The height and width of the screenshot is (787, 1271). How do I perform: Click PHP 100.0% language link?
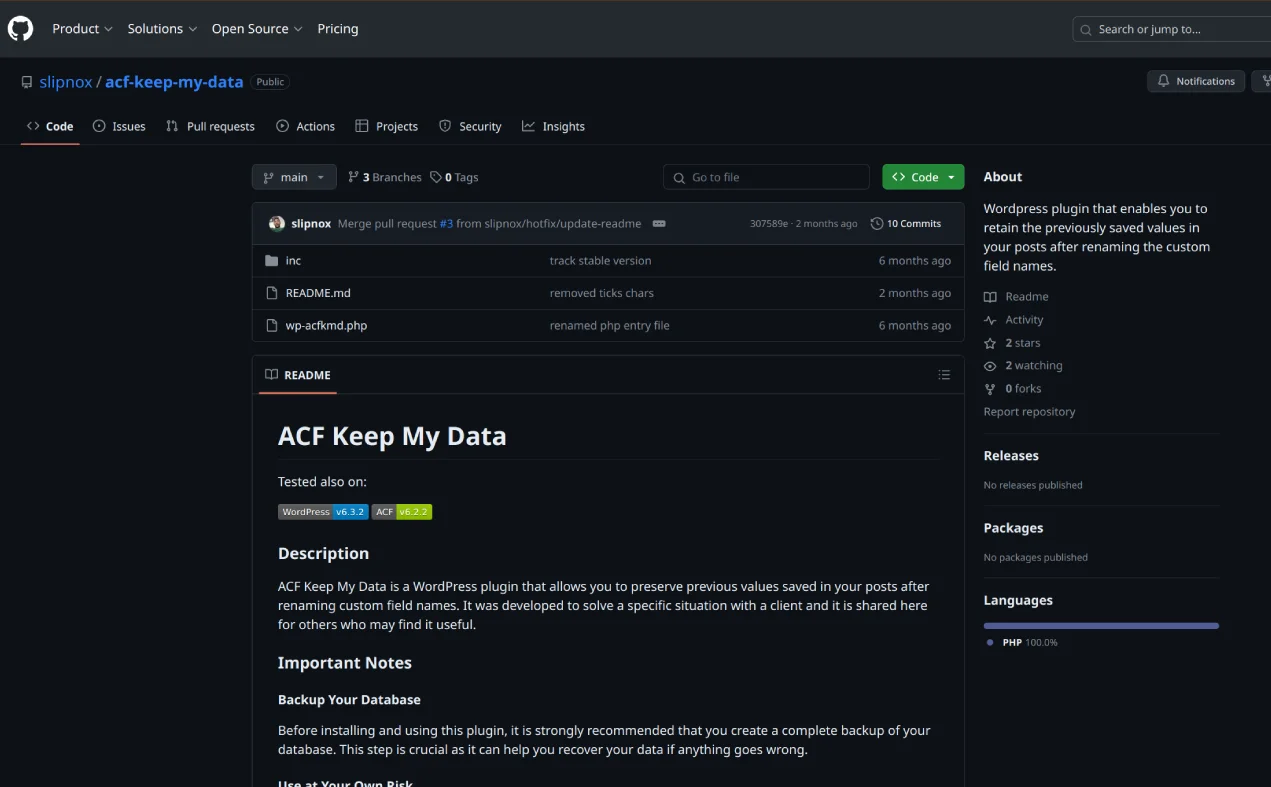(1022, 642)
